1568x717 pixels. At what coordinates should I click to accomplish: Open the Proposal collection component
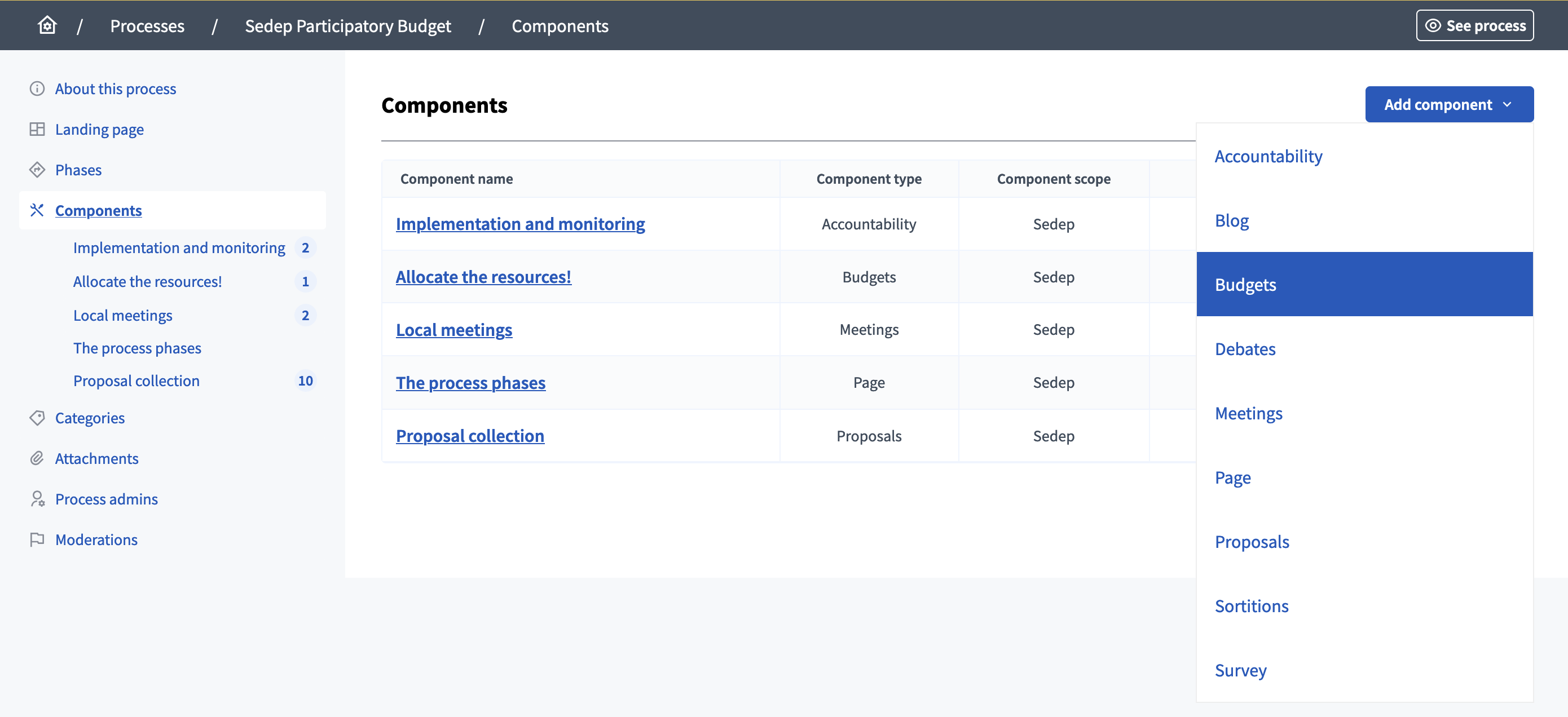(469, 435)
